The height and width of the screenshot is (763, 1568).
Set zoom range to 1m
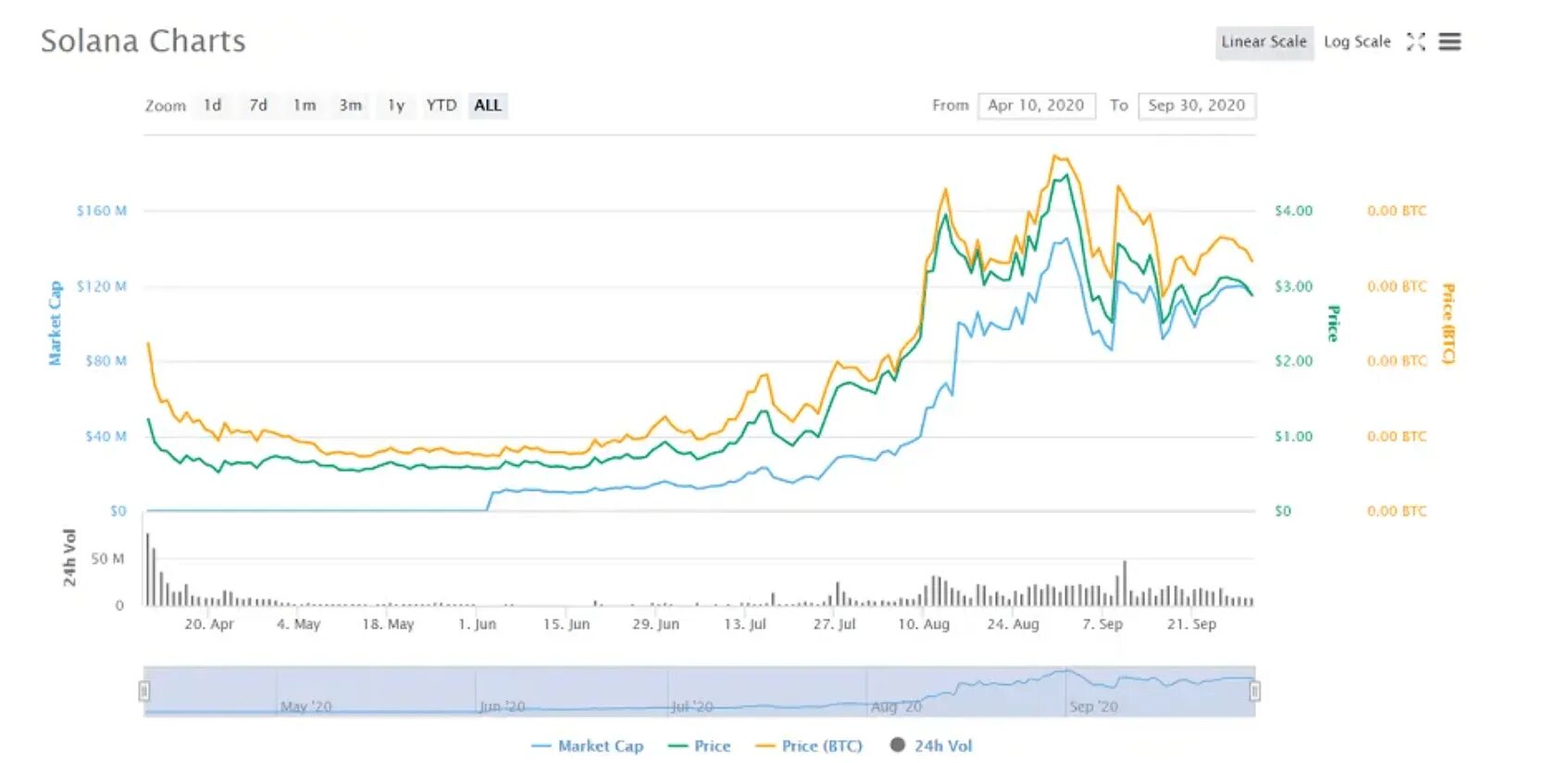305,106
